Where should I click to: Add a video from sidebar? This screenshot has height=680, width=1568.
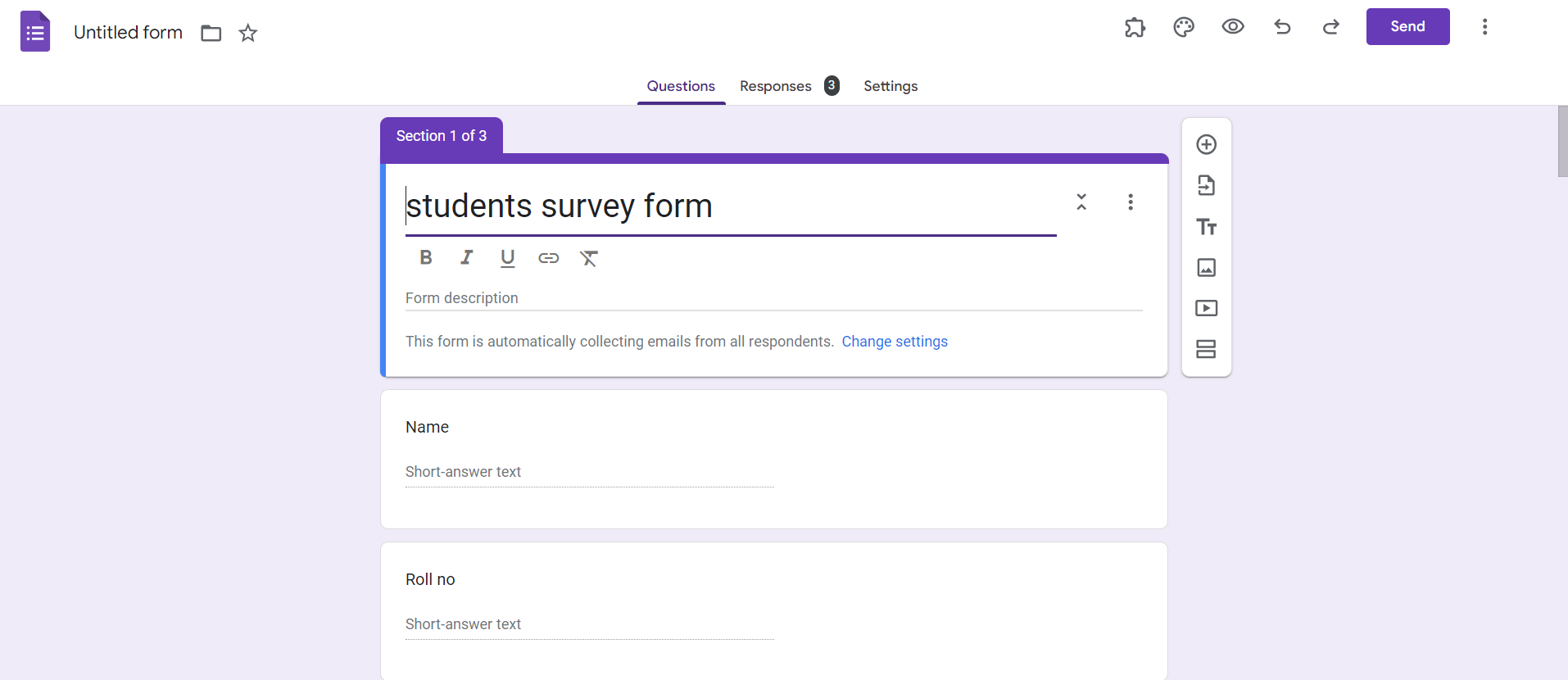[1206, 309]
